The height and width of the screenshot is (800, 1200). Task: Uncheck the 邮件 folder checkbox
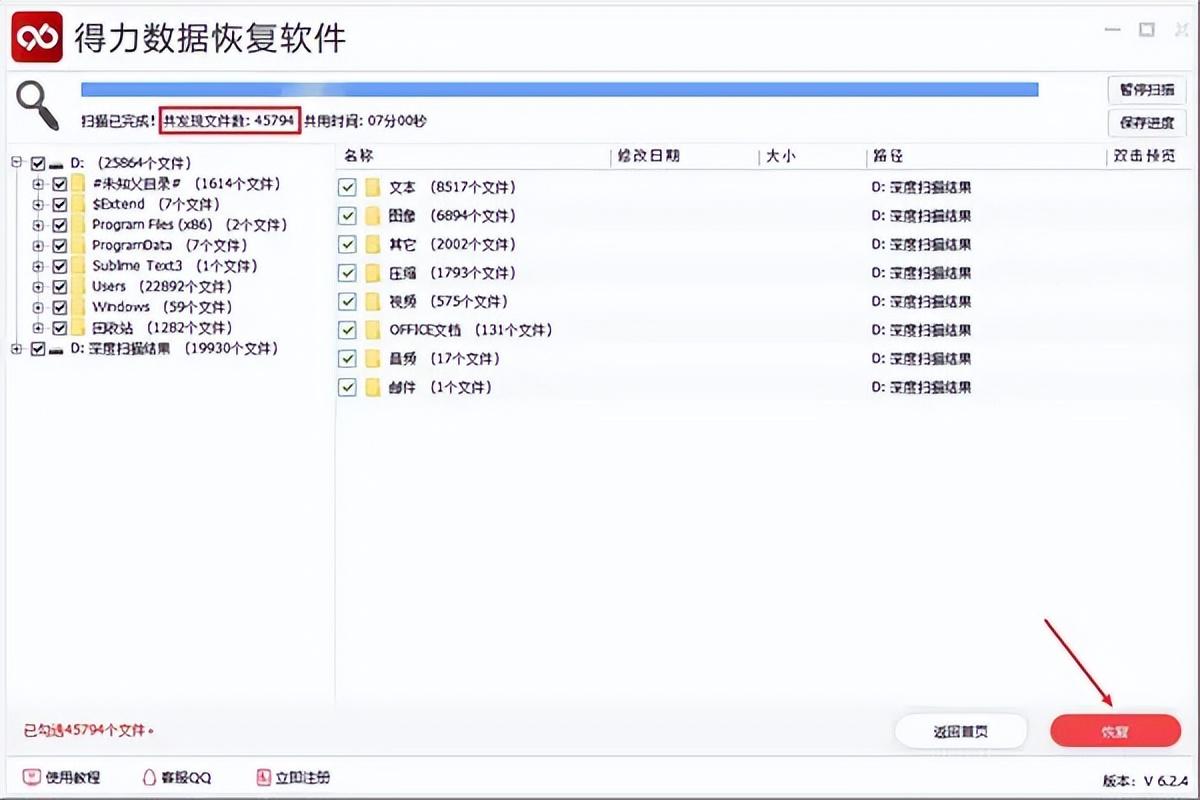tap(347, 387)
